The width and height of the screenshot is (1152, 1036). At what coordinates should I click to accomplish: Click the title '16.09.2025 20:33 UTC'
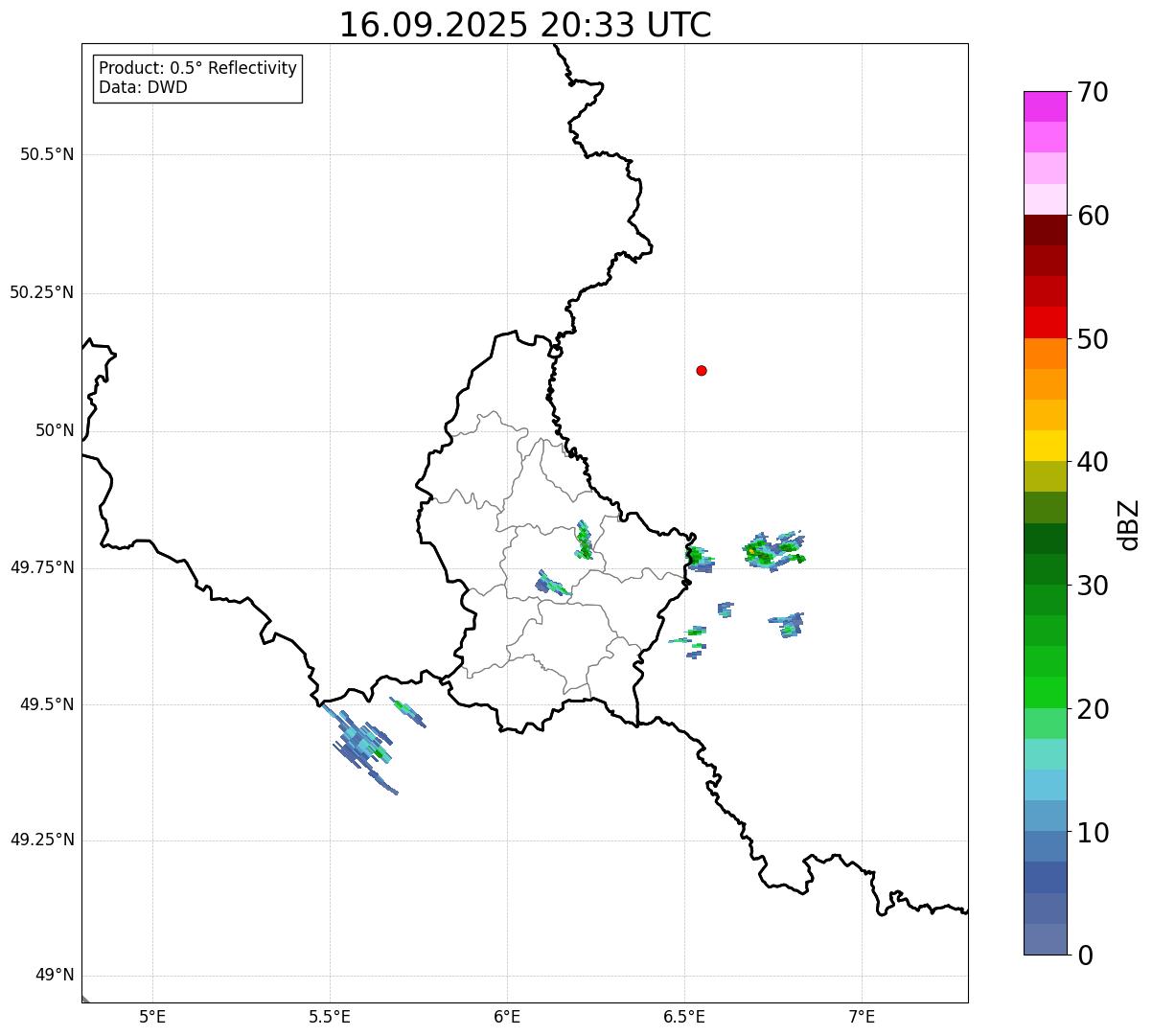tap(525, 25)
